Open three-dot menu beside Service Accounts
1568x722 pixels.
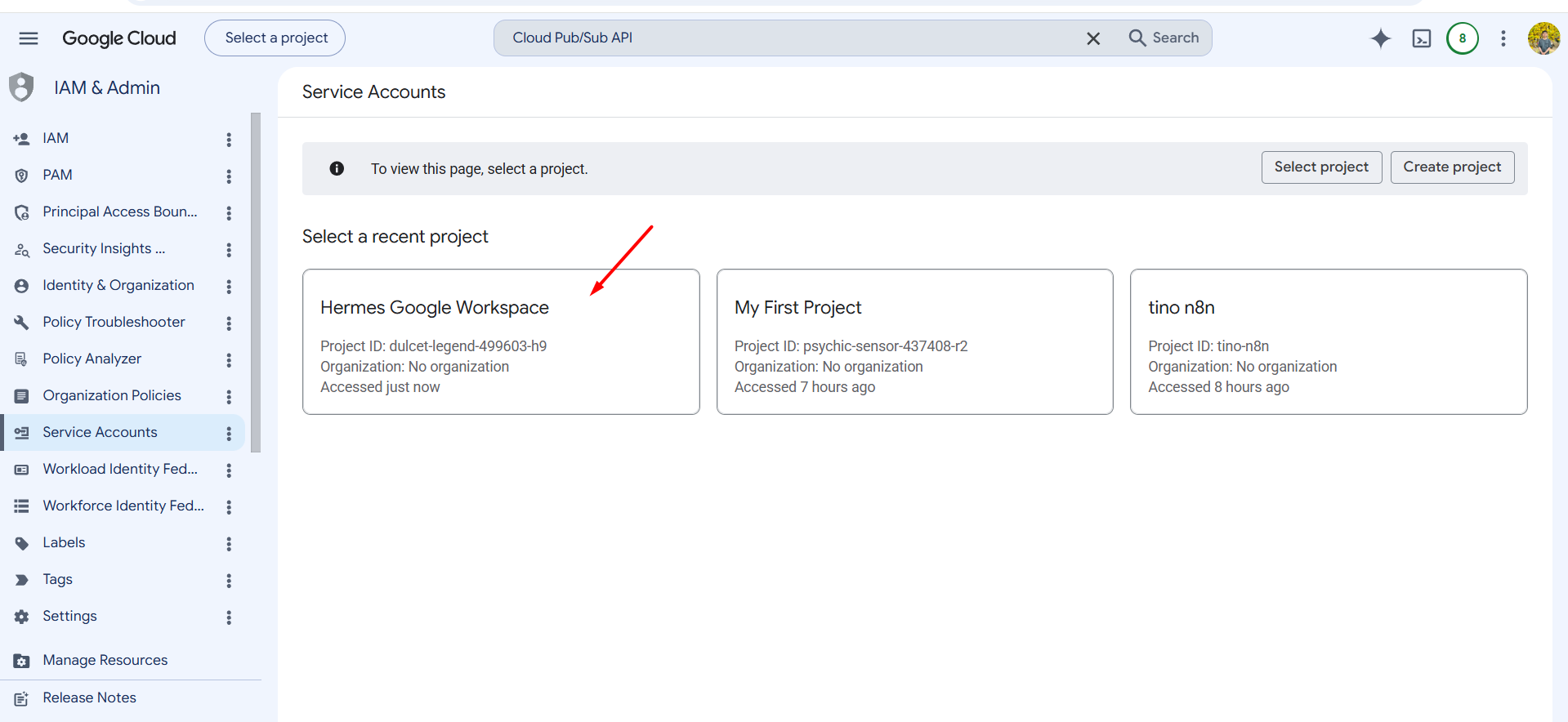(229, 434)
